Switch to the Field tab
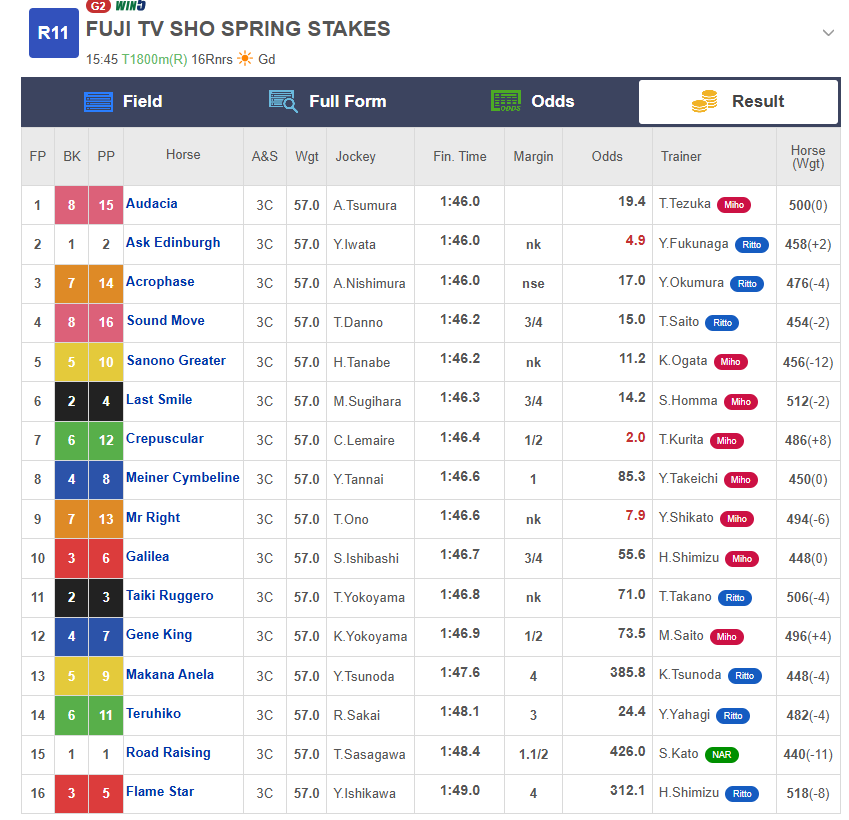This screenshot has width=849, height=820. point(123,101)
